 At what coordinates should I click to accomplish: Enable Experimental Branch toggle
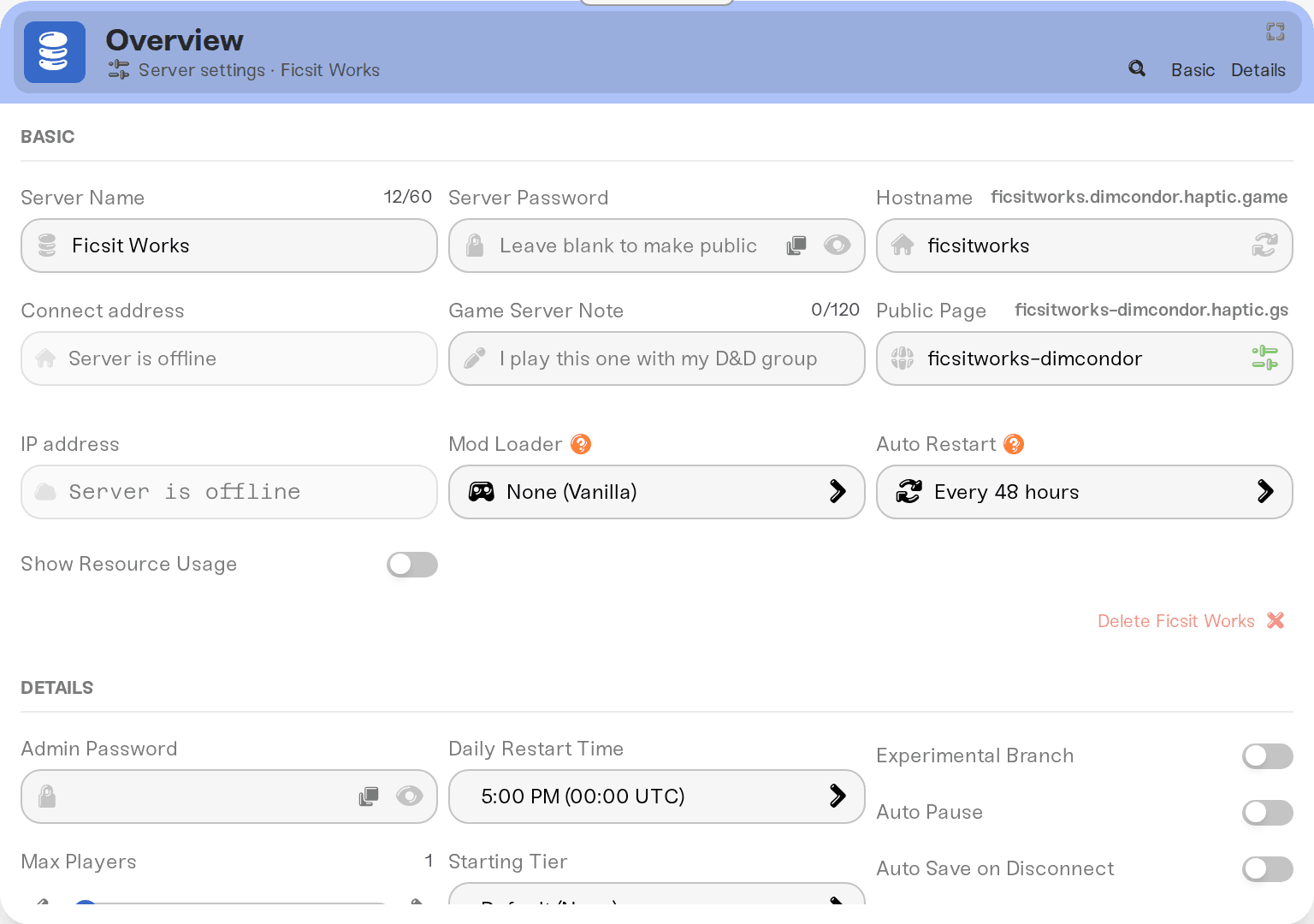[x=1268, y=756]
